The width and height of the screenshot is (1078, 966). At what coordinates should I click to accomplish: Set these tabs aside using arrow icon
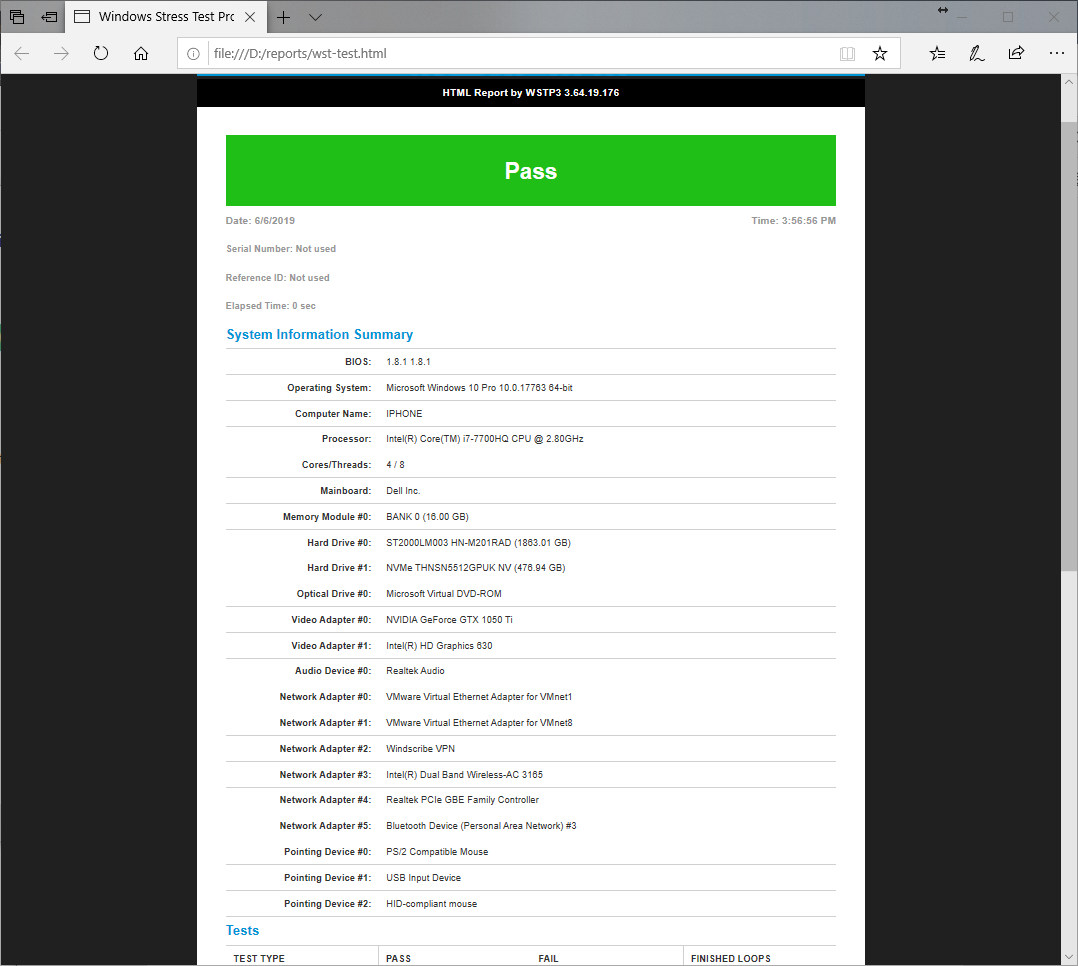49,17
